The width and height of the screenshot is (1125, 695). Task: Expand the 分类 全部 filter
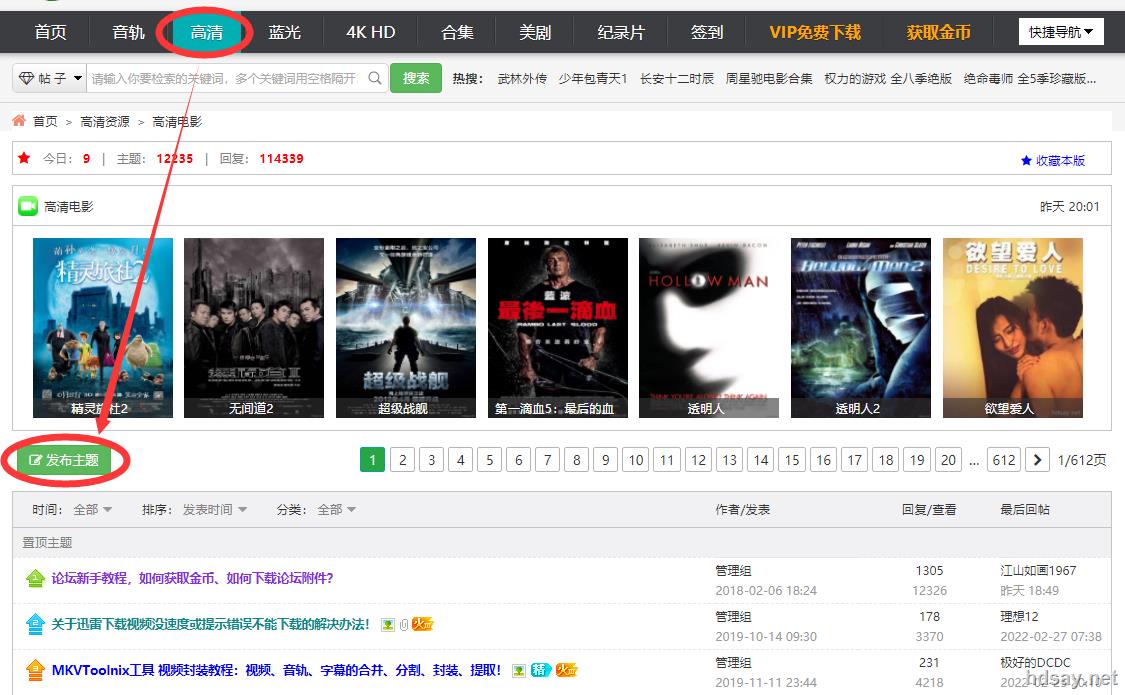[x=336, y=509]
